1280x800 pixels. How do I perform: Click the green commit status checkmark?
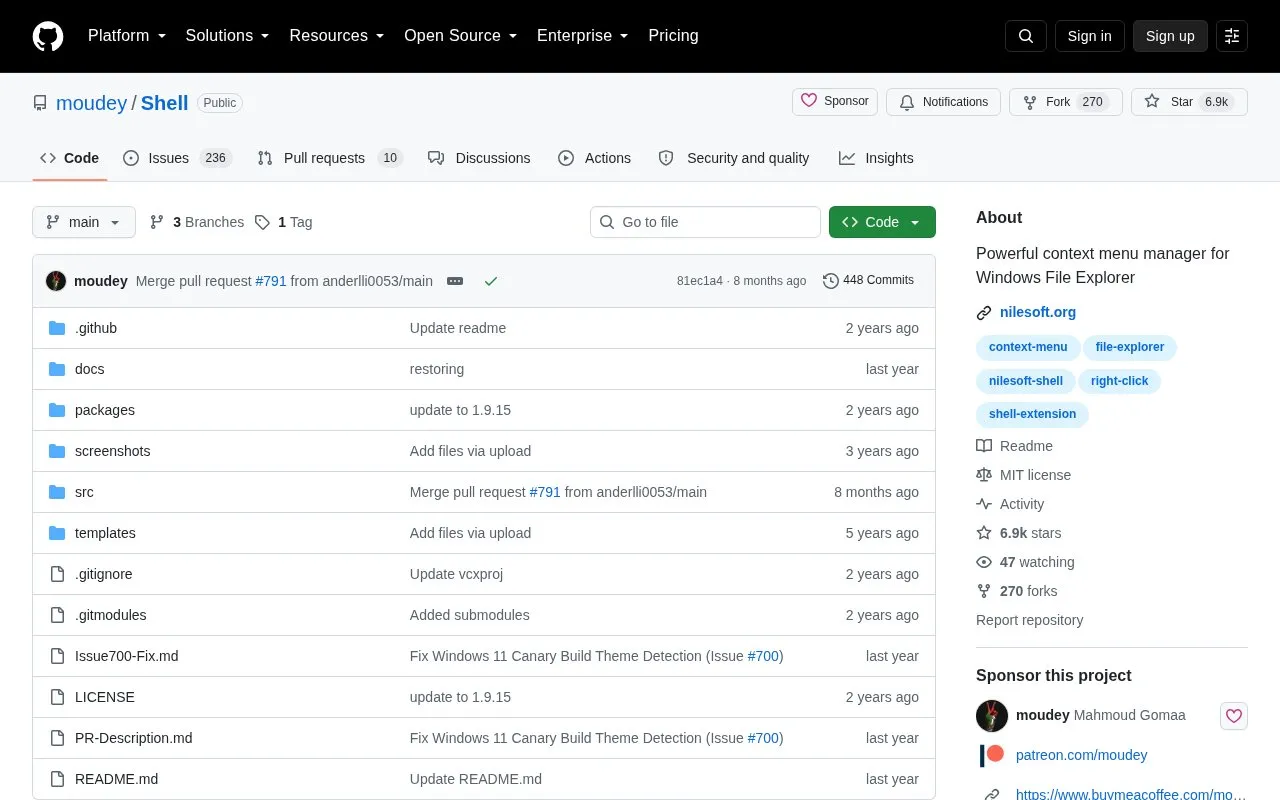coord(490,281)
